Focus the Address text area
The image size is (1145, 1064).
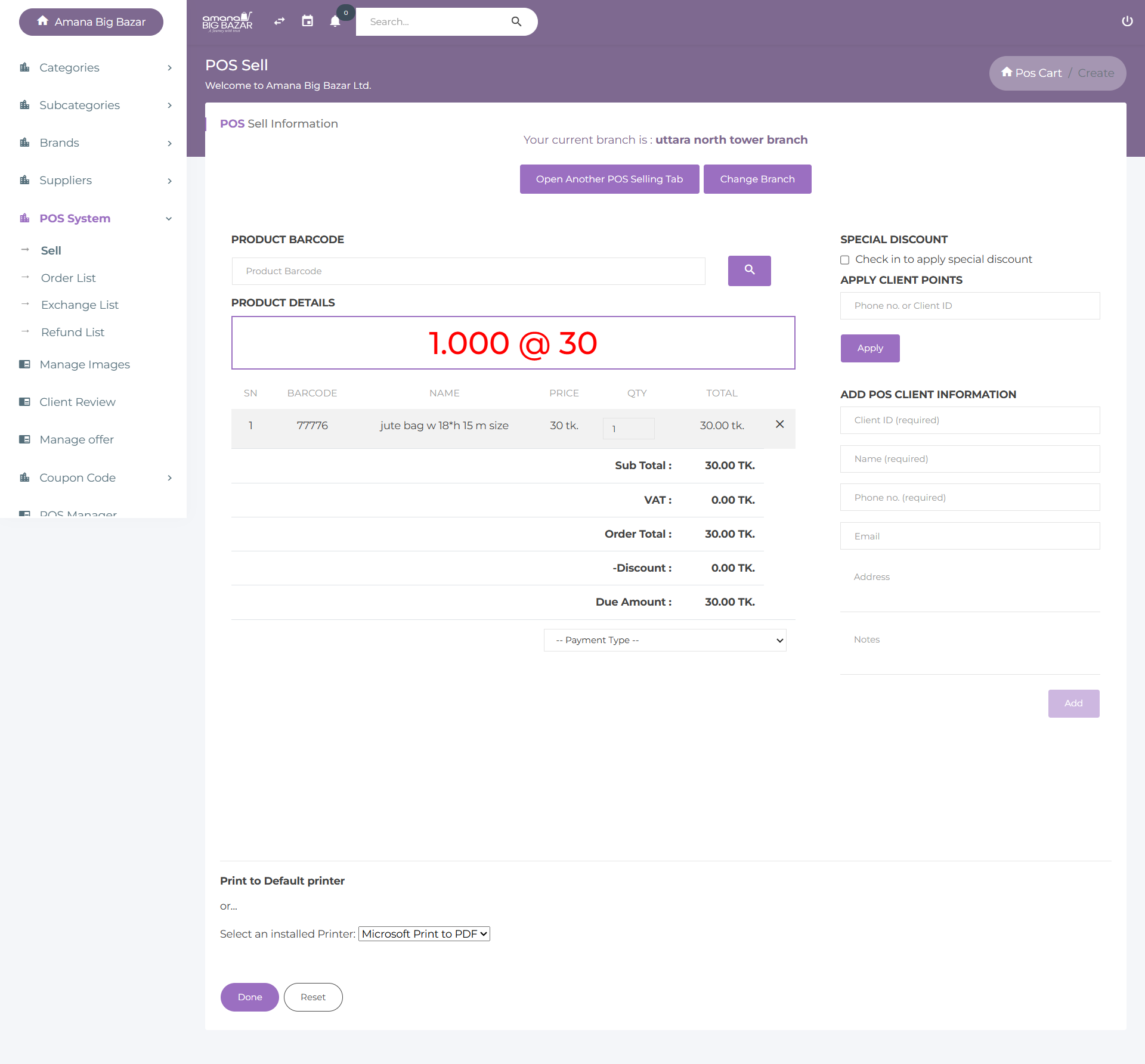tap(970, 587)
